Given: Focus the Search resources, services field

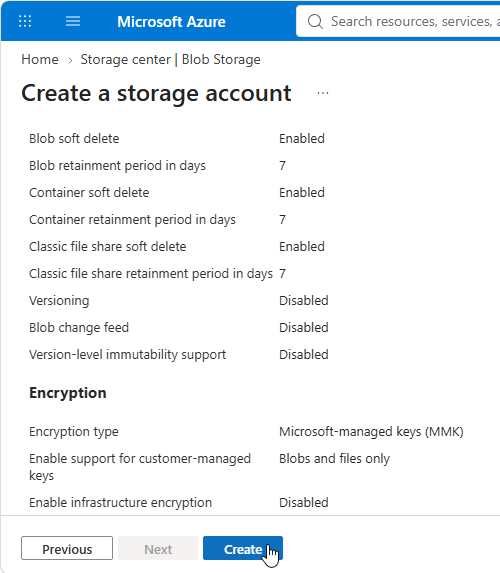Looking at the screenshot, I should (x=398, y=21).
